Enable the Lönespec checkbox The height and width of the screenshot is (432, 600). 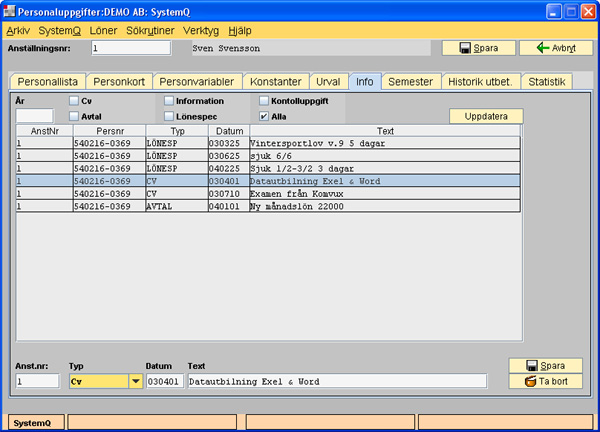pos(169,116)
